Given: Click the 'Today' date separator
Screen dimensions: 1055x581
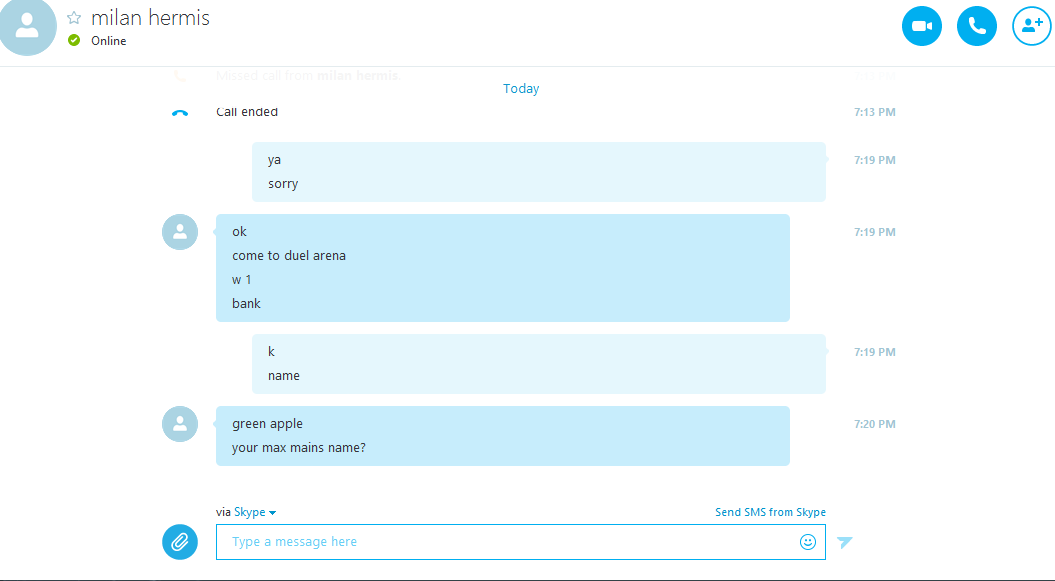Looking at the screenshot, I should click(x=521, y=89).
